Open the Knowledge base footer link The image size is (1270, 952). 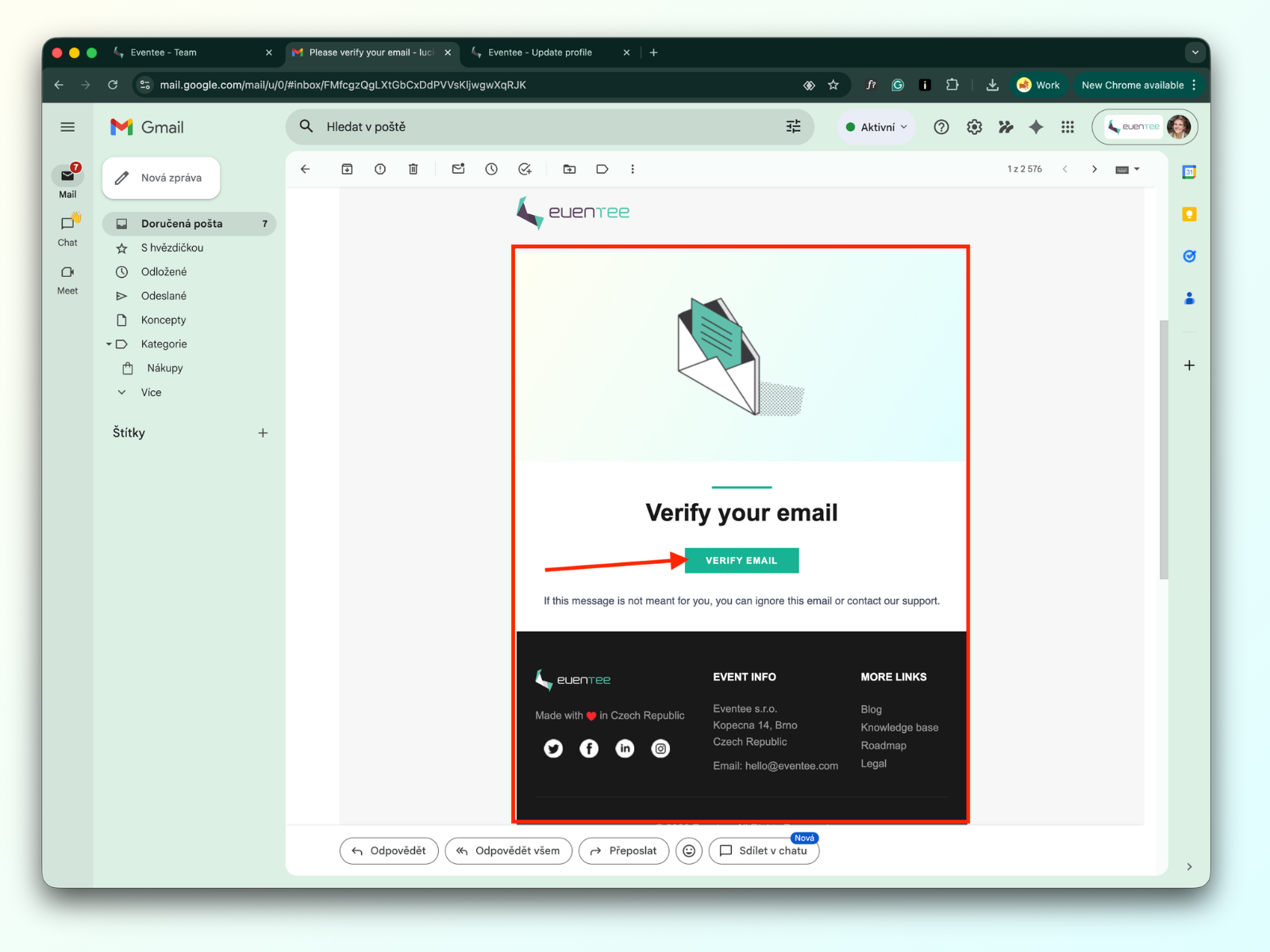point(899,727)
